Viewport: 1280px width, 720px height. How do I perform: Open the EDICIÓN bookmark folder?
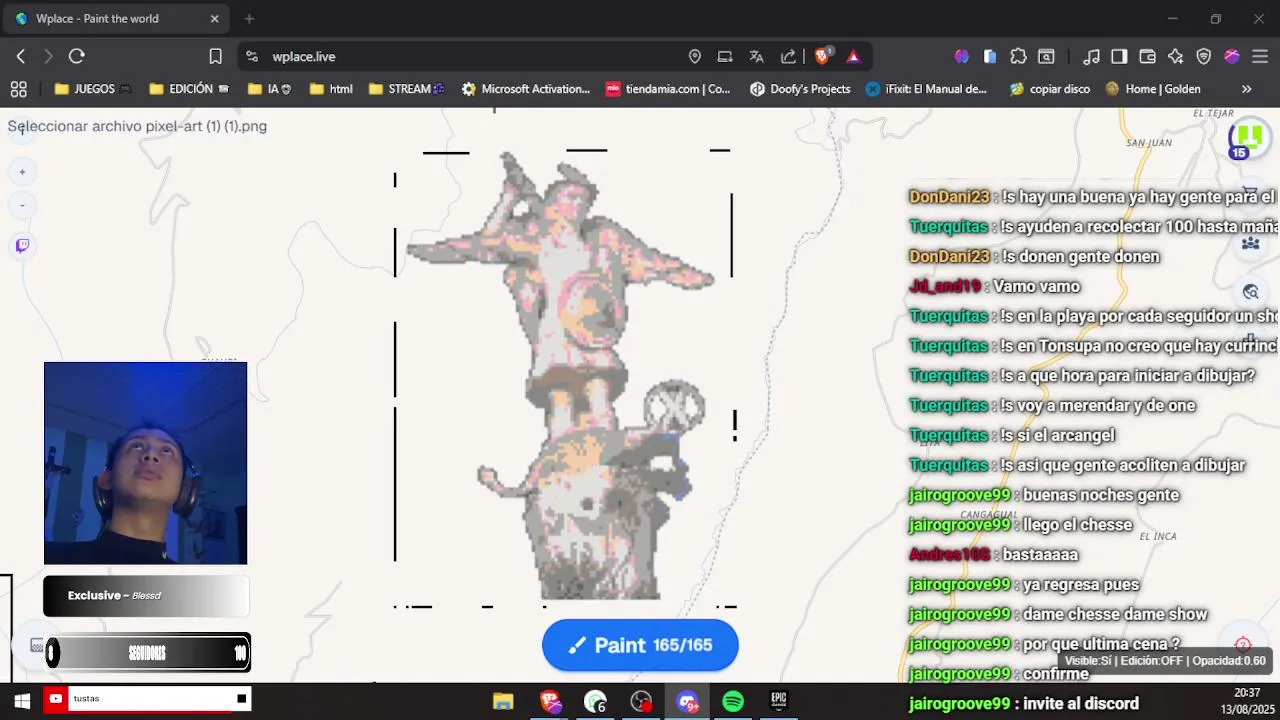pyautogui.click(x=189, y=89)
